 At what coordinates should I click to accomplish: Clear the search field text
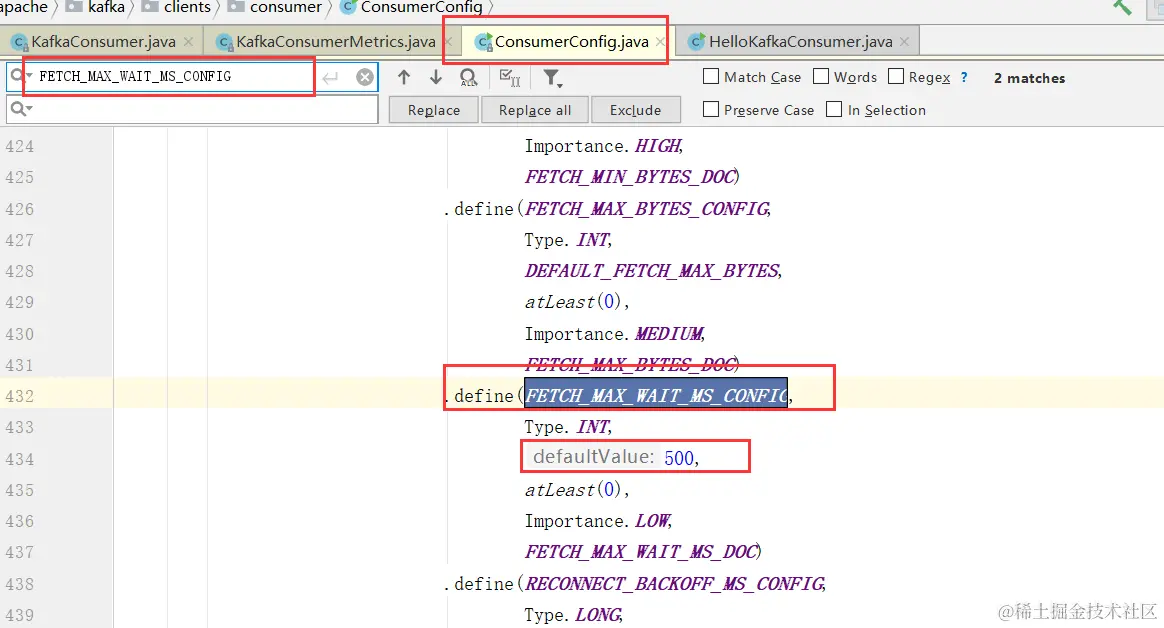364,76
